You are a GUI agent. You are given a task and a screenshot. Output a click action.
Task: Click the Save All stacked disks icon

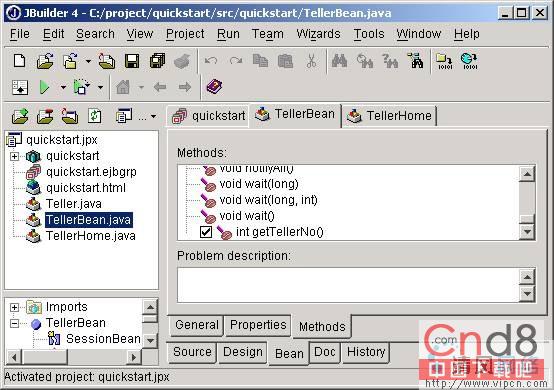(x=157, y=61)
